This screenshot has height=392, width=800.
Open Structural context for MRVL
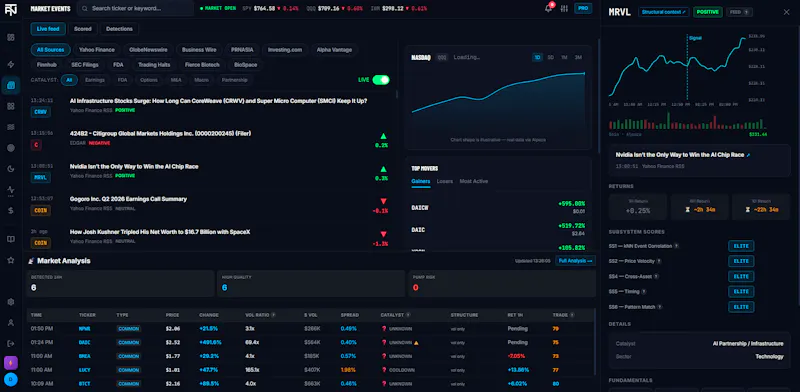[664, 12]
